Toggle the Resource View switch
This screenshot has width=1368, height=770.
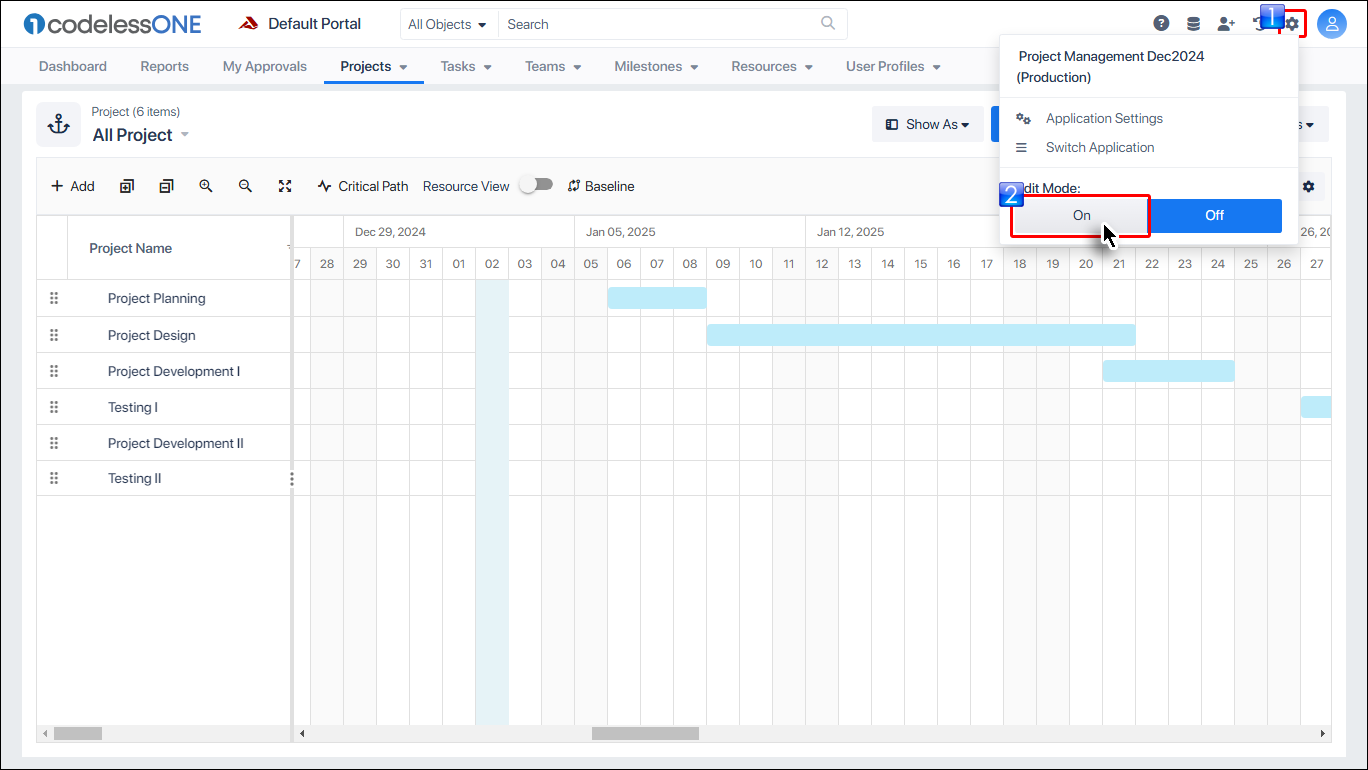[x=536, y=184]
